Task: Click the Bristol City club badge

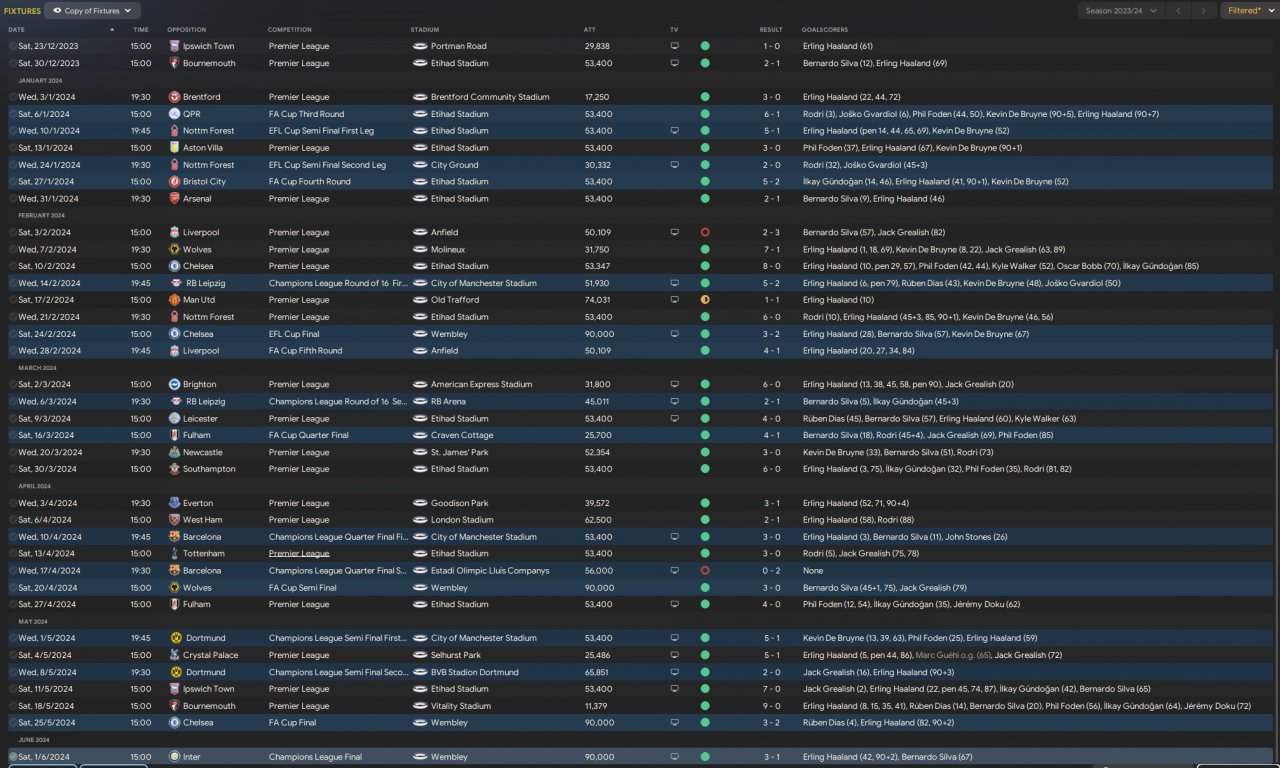Action: coord(174,182)
